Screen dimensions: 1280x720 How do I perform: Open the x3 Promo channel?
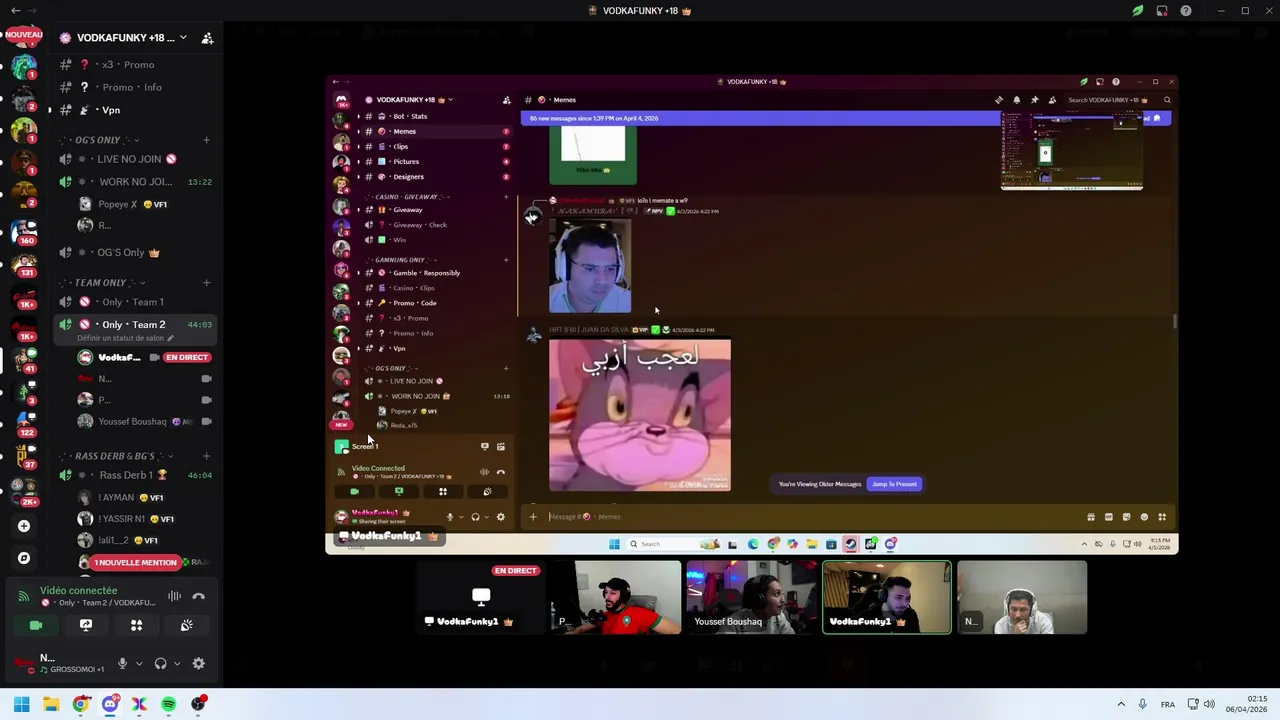point(135,65)
